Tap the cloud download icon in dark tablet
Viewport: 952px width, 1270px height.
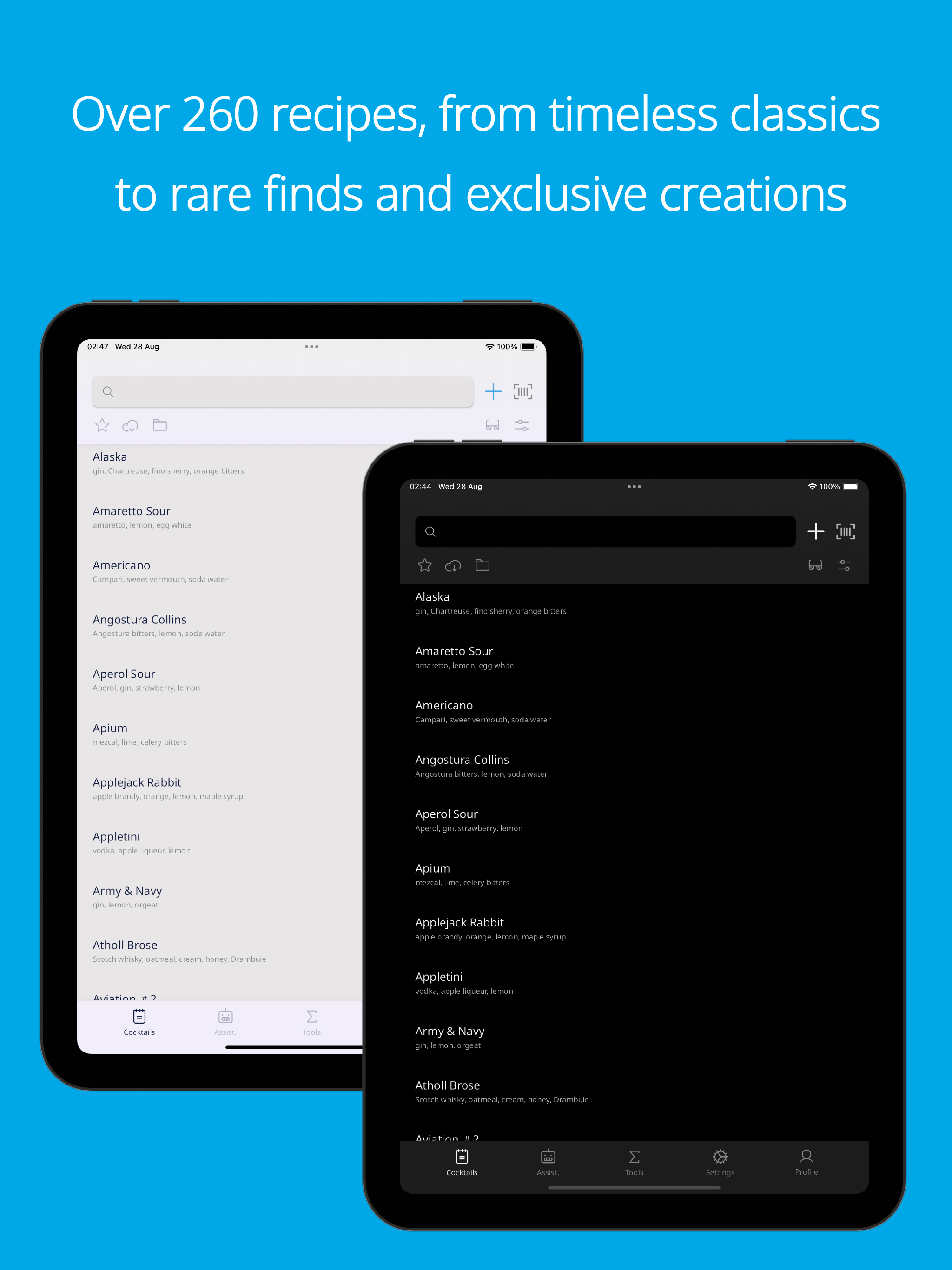click(453, 566)
